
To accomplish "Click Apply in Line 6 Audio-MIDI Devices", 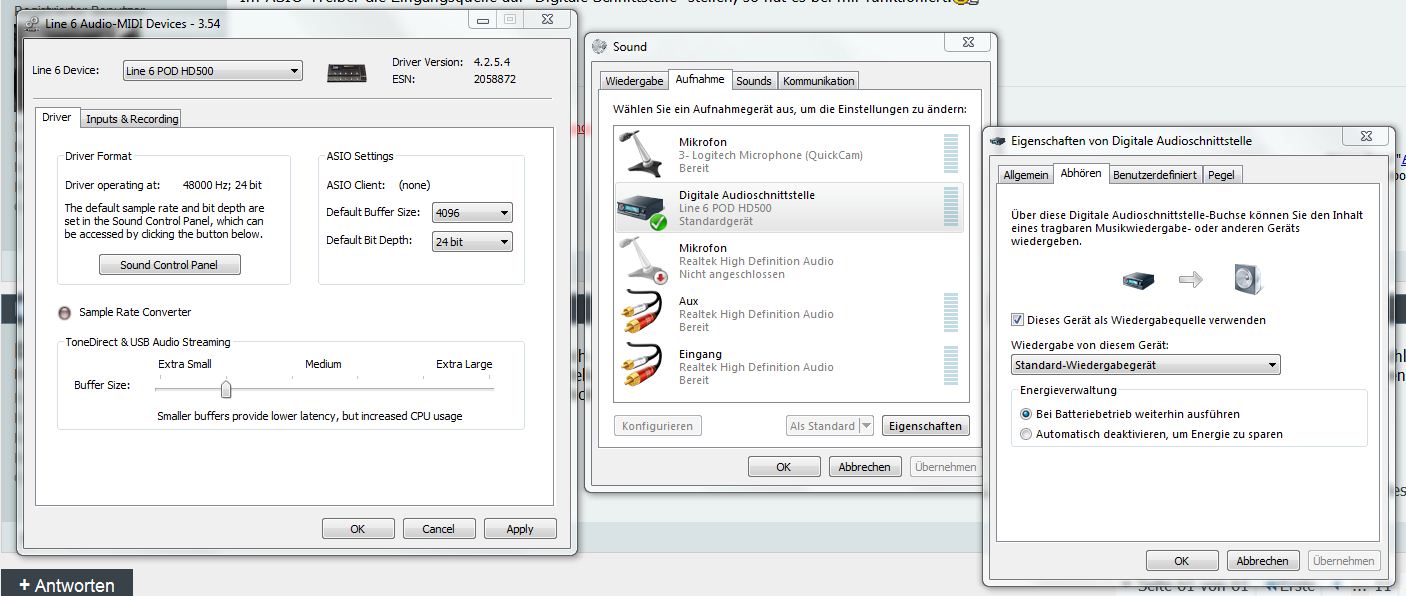I will pos(520,529).
